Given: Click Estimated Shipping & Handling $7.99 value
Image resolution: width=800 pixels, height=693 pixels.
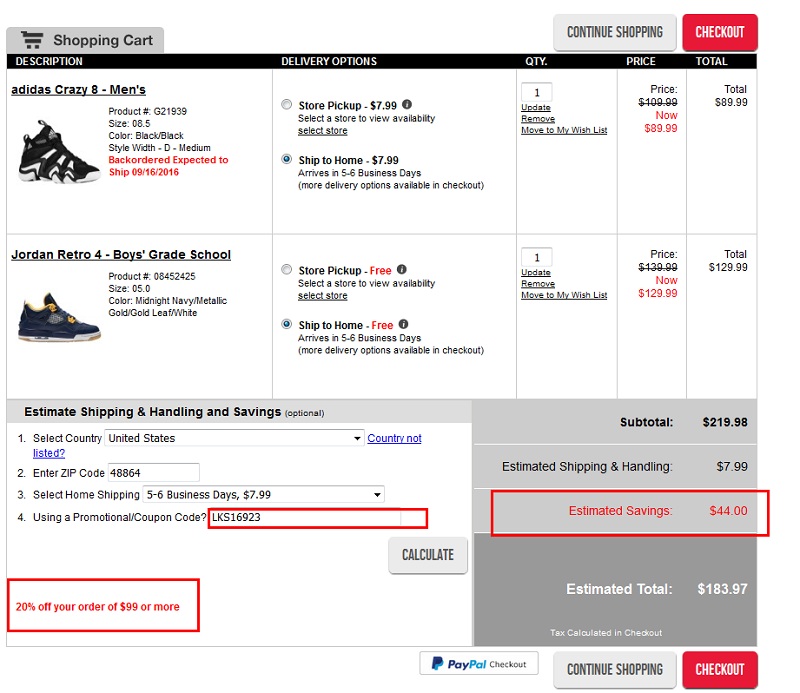Looking at the screenshot, I should click(732, 466).
